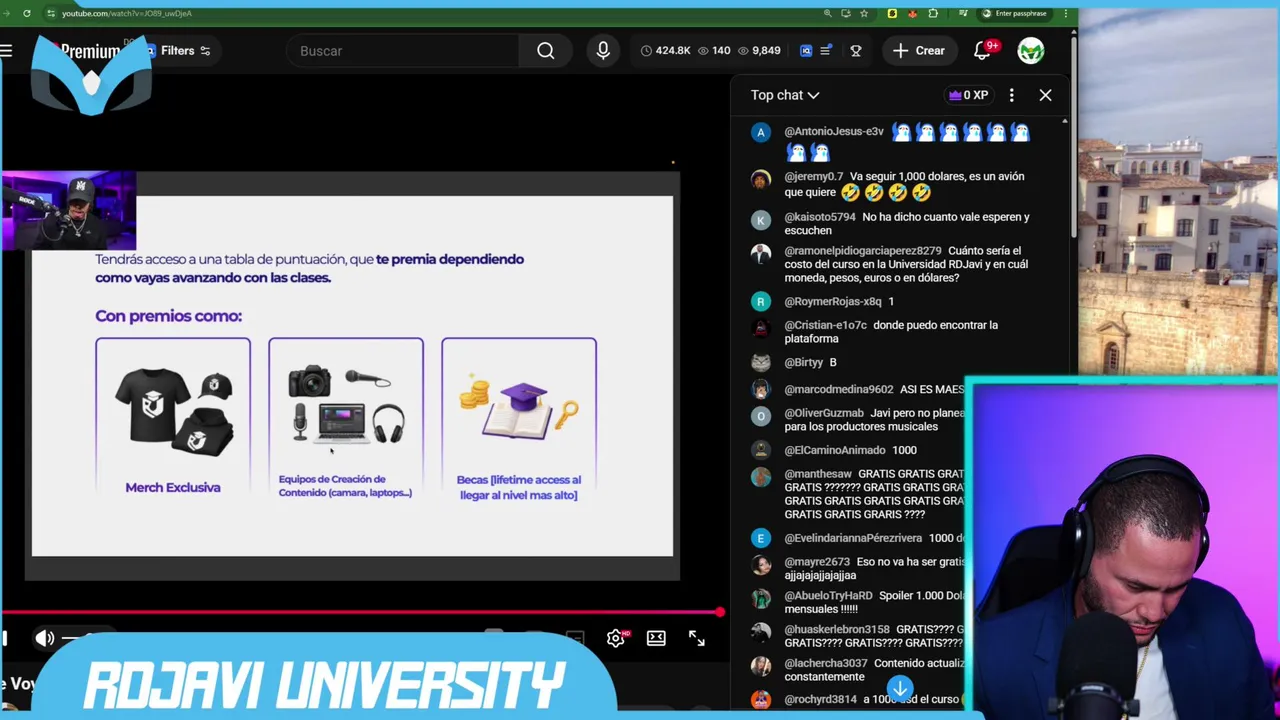Open site information icon beside the URL
This screenshot has height=720, width=1280.
pyautogui.click(x=50, y=13)
